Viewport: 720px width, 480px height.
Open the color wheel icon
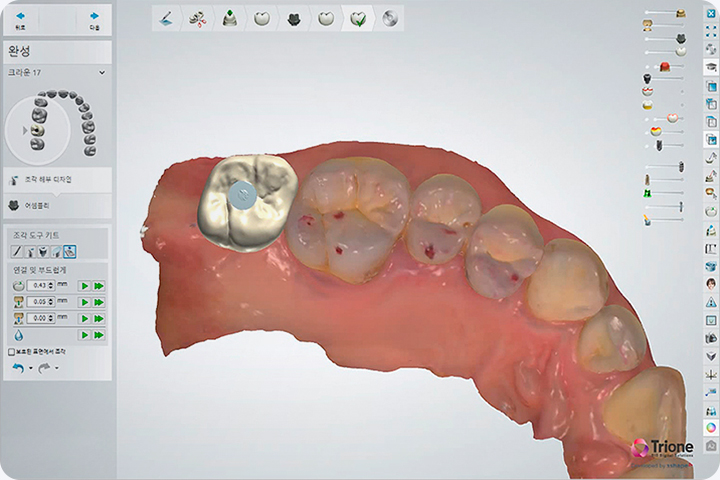tap(711, 427)
